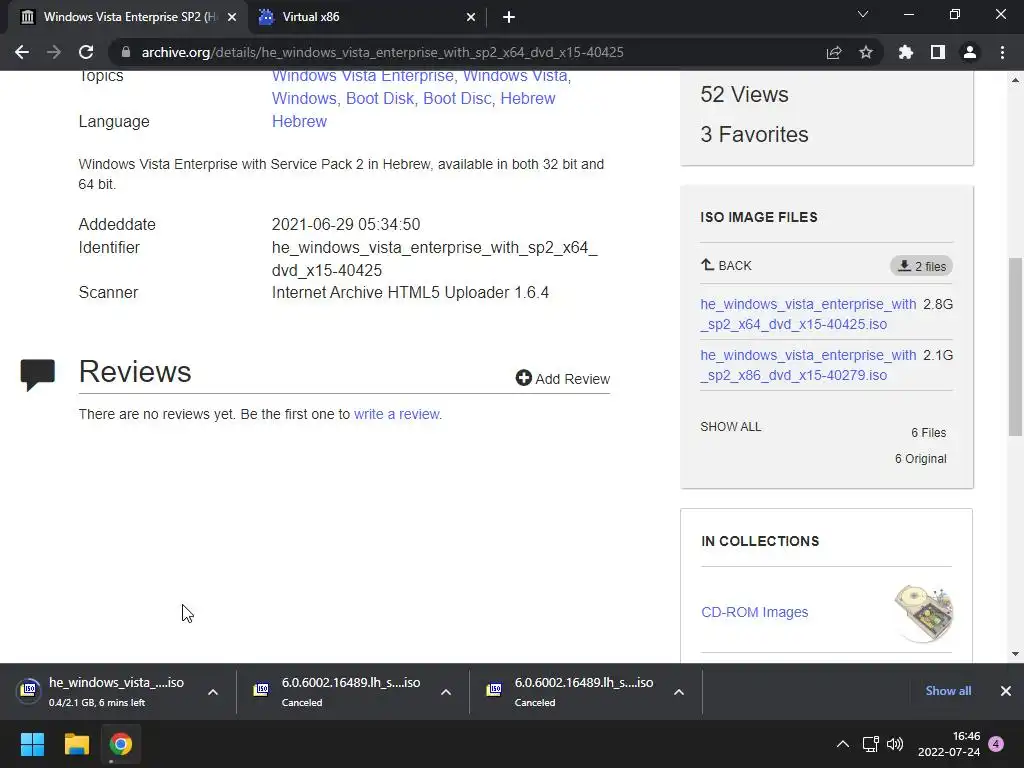Screen dimensions: 1024x768
Task: Open the Windows Vista topic link
Action: point(515,76)
